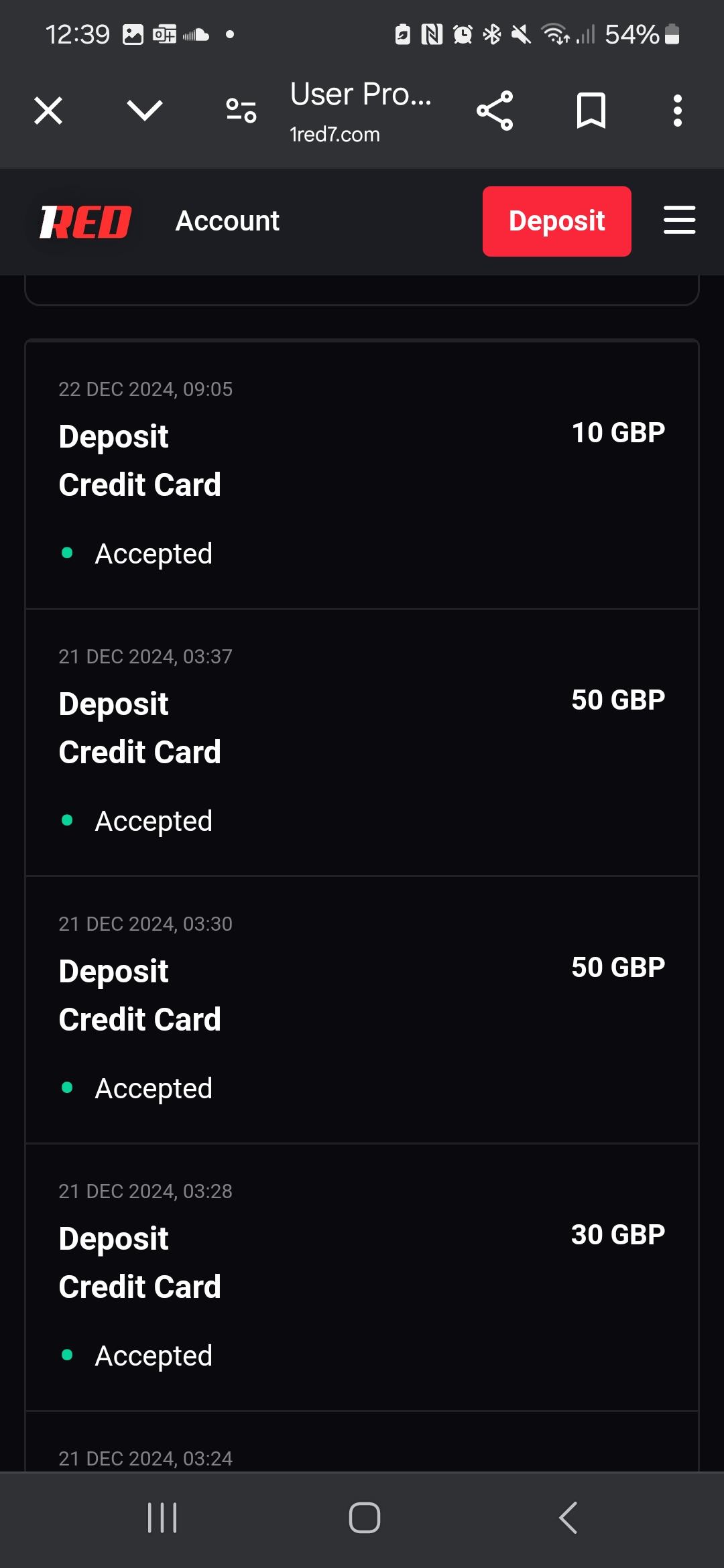Go back with the navigation arrow
This screenshot has height=1568, width=724.
(x=568, y=1518)
